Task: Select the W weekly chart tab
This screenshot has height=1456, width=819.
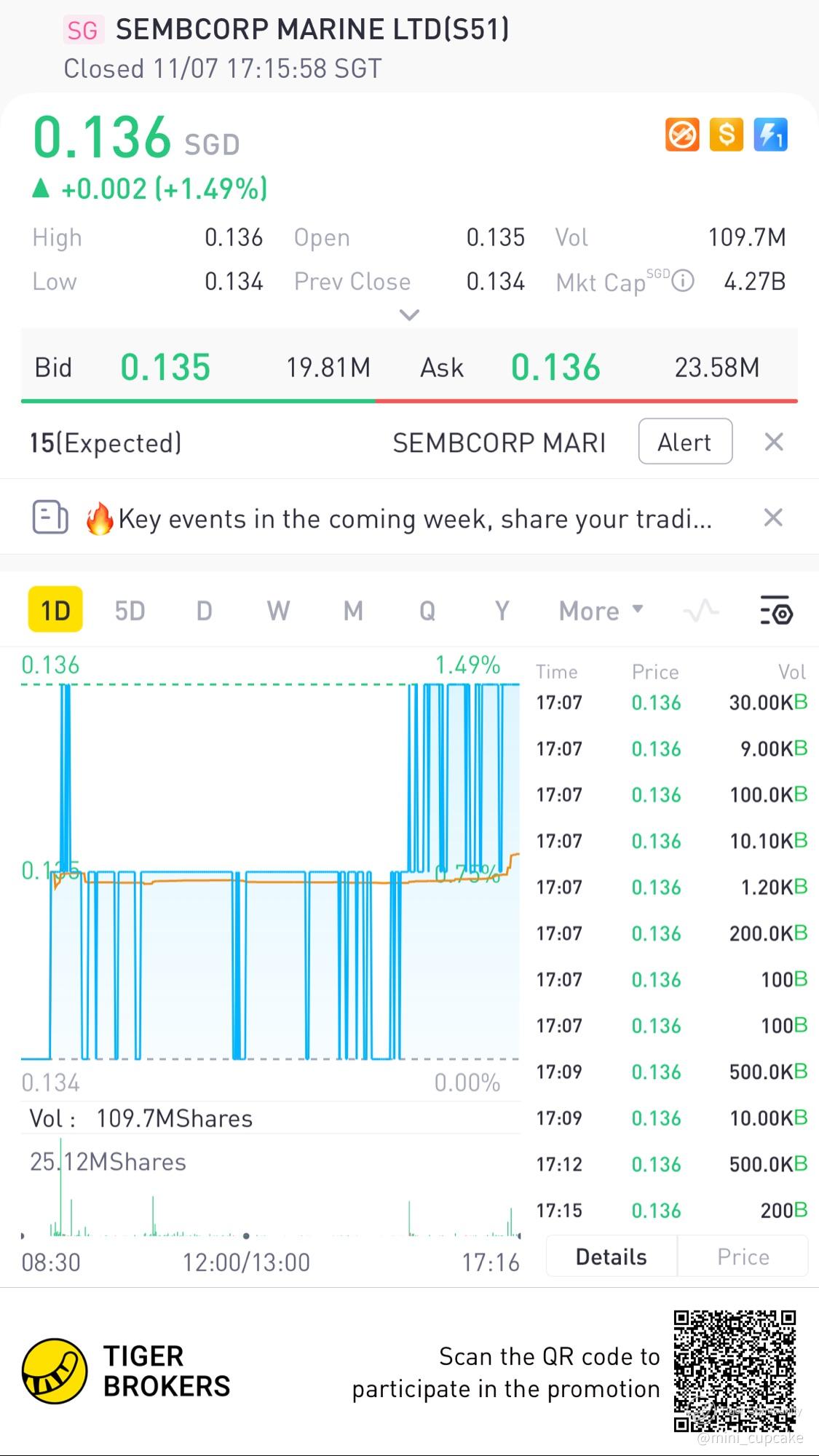Action: pyautogui.click(x=278, y=610)
